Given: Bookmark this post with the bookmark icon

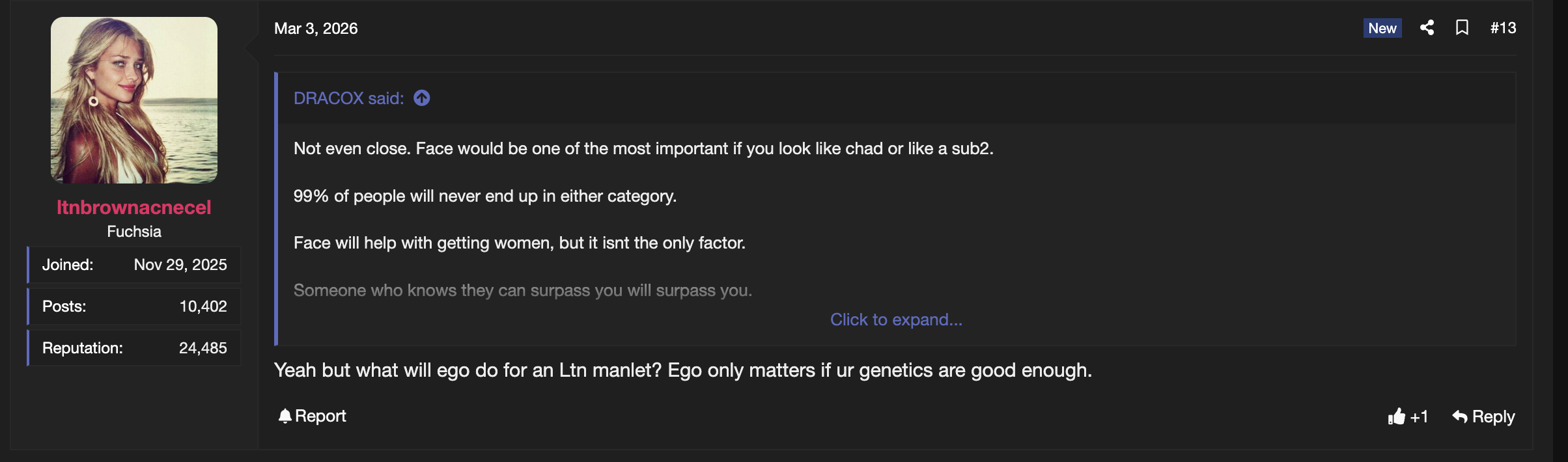Looking at the screenshot, I should point(1462,27).
